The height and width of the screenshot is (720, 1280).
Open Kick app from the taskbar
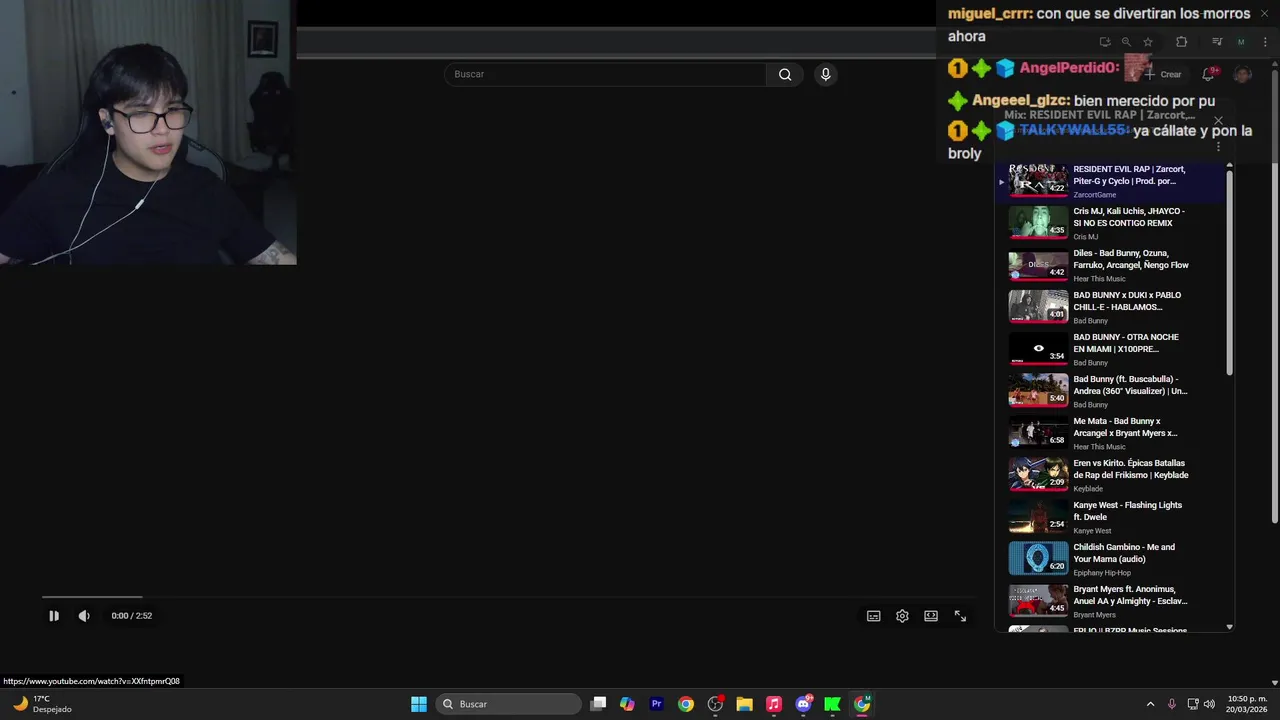tap(832, 704)
